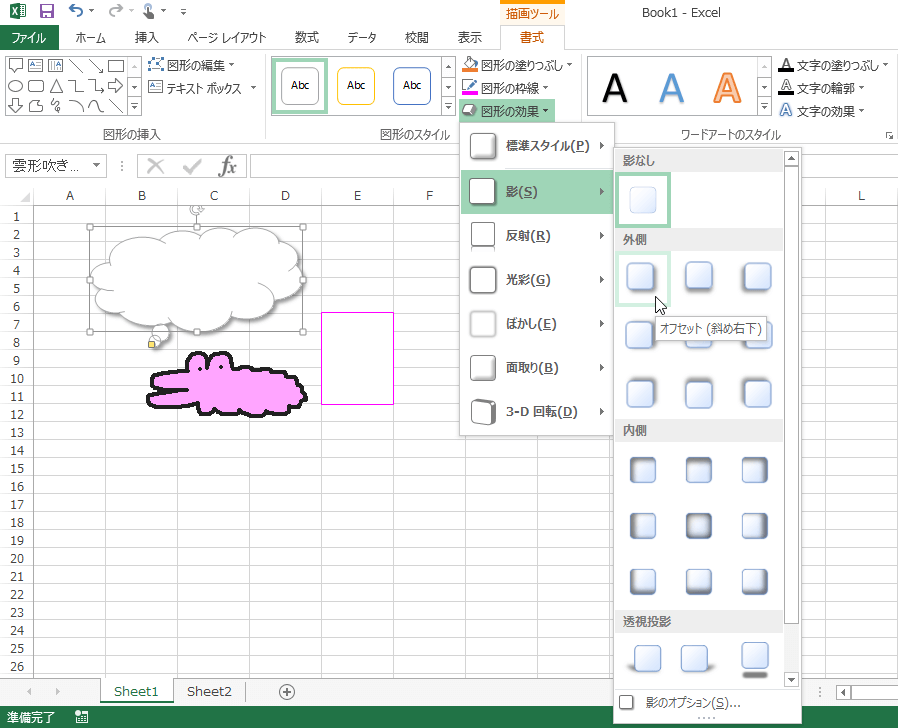This screenshot has height=728, width=898.
Task: Switch to the ホーム tab
Action: 90,38
